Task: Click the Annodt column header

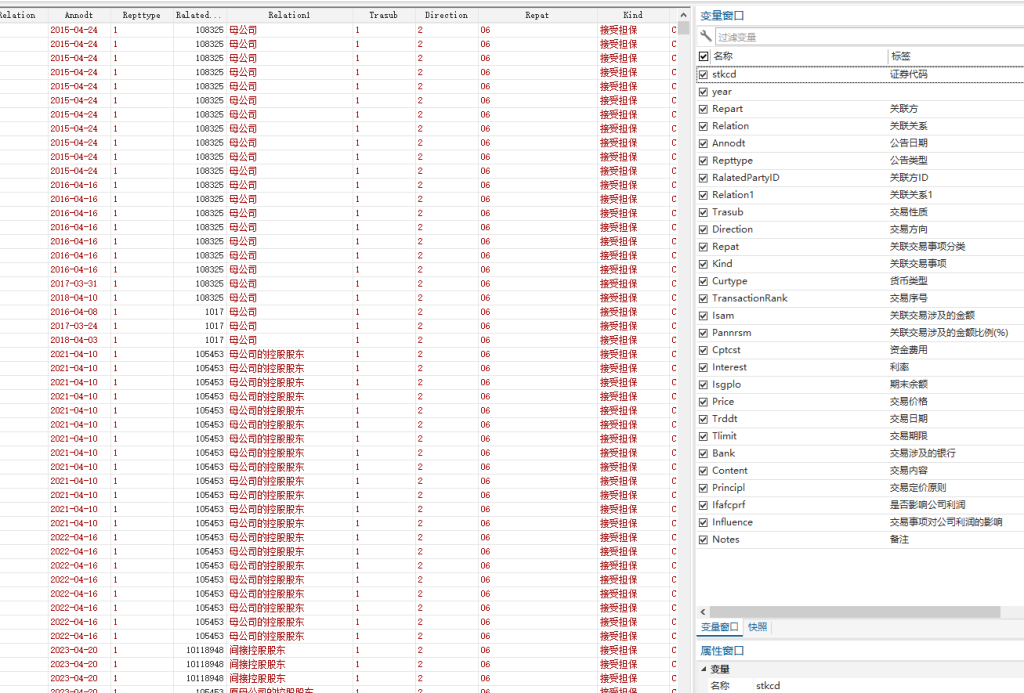Action: click(x=78, y=15)
